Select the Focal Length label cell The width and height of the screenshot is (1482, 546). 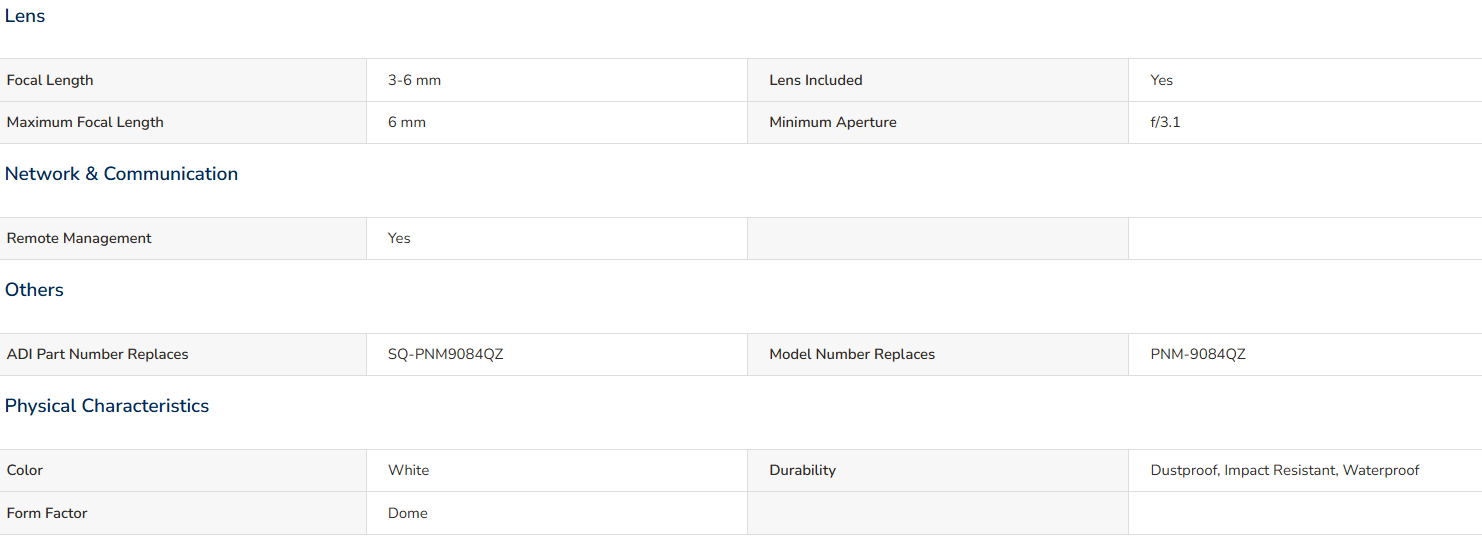click(183, 80)
